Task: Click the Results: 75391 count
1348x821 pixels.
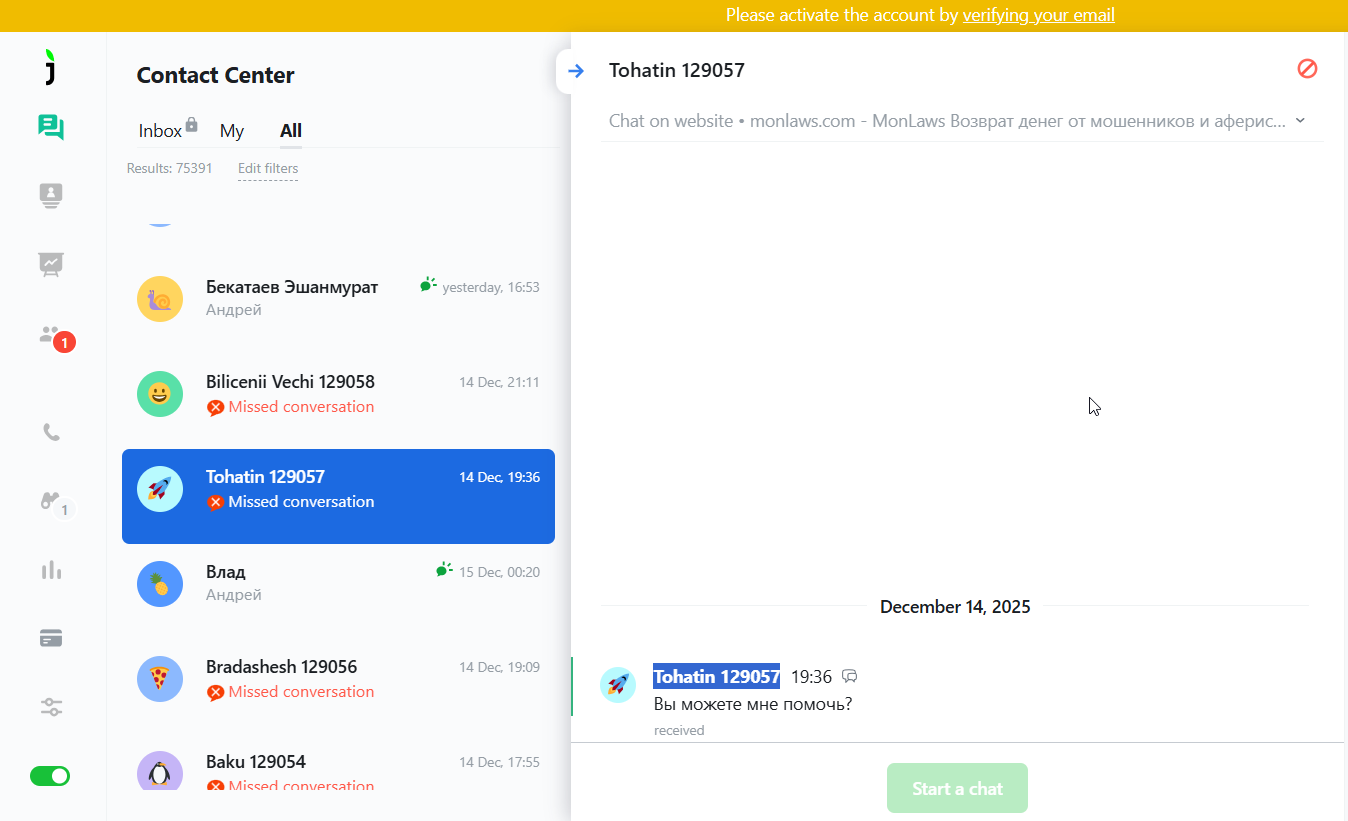Action: click(x=169, y=168)
